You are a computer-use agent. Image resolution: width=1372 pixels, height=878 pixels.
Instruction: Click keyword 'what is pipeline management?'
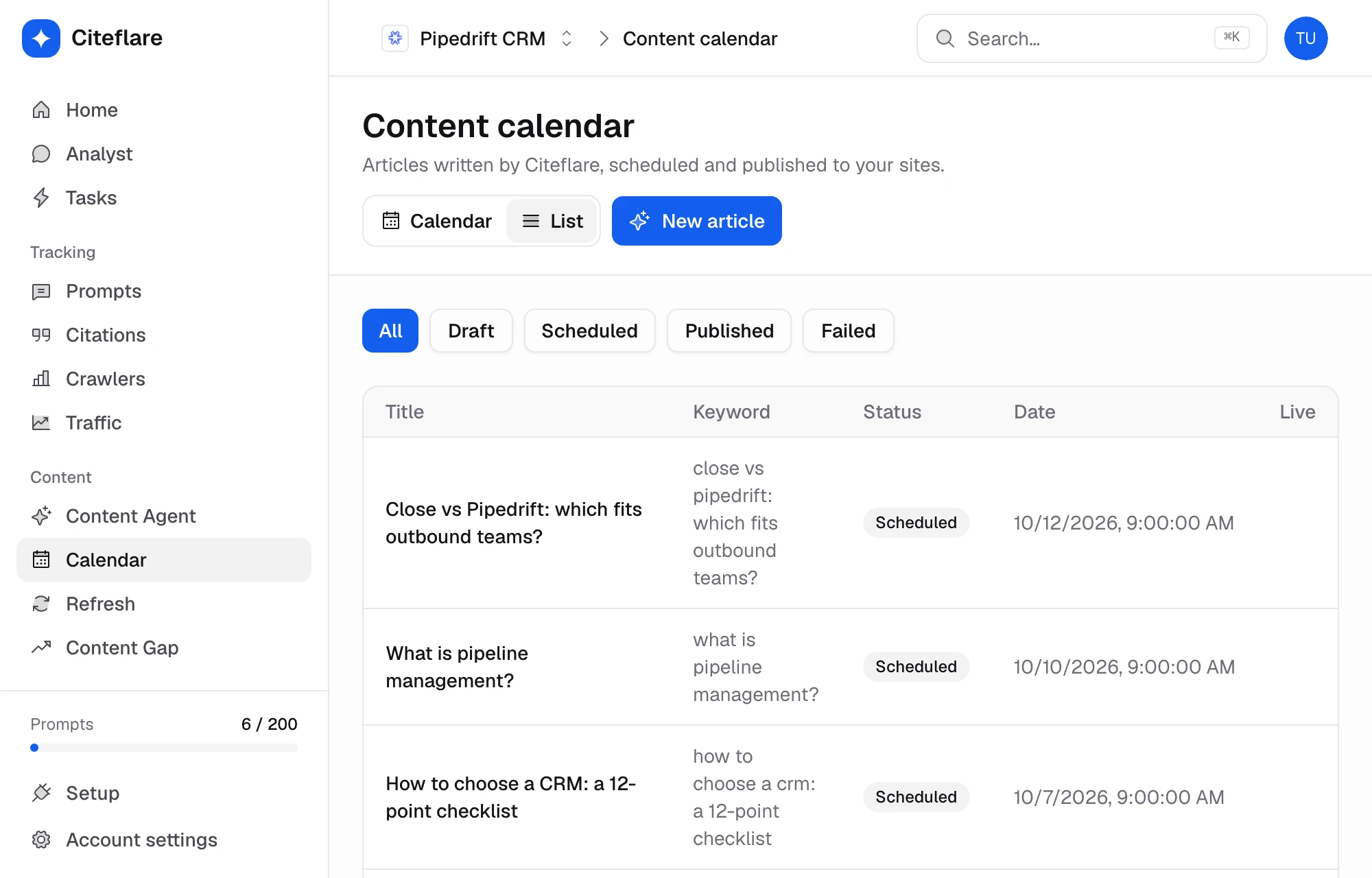[756, 667]
